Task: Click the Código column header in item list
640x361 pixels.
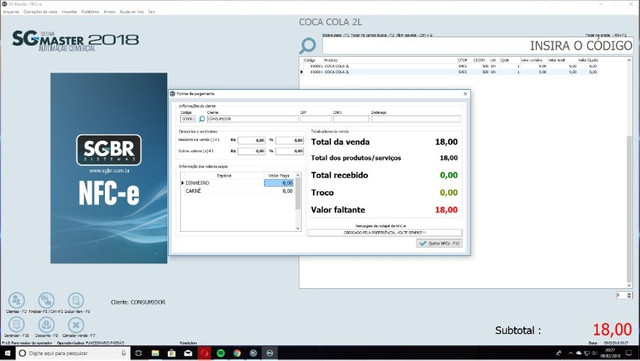Action: [310, 60]
